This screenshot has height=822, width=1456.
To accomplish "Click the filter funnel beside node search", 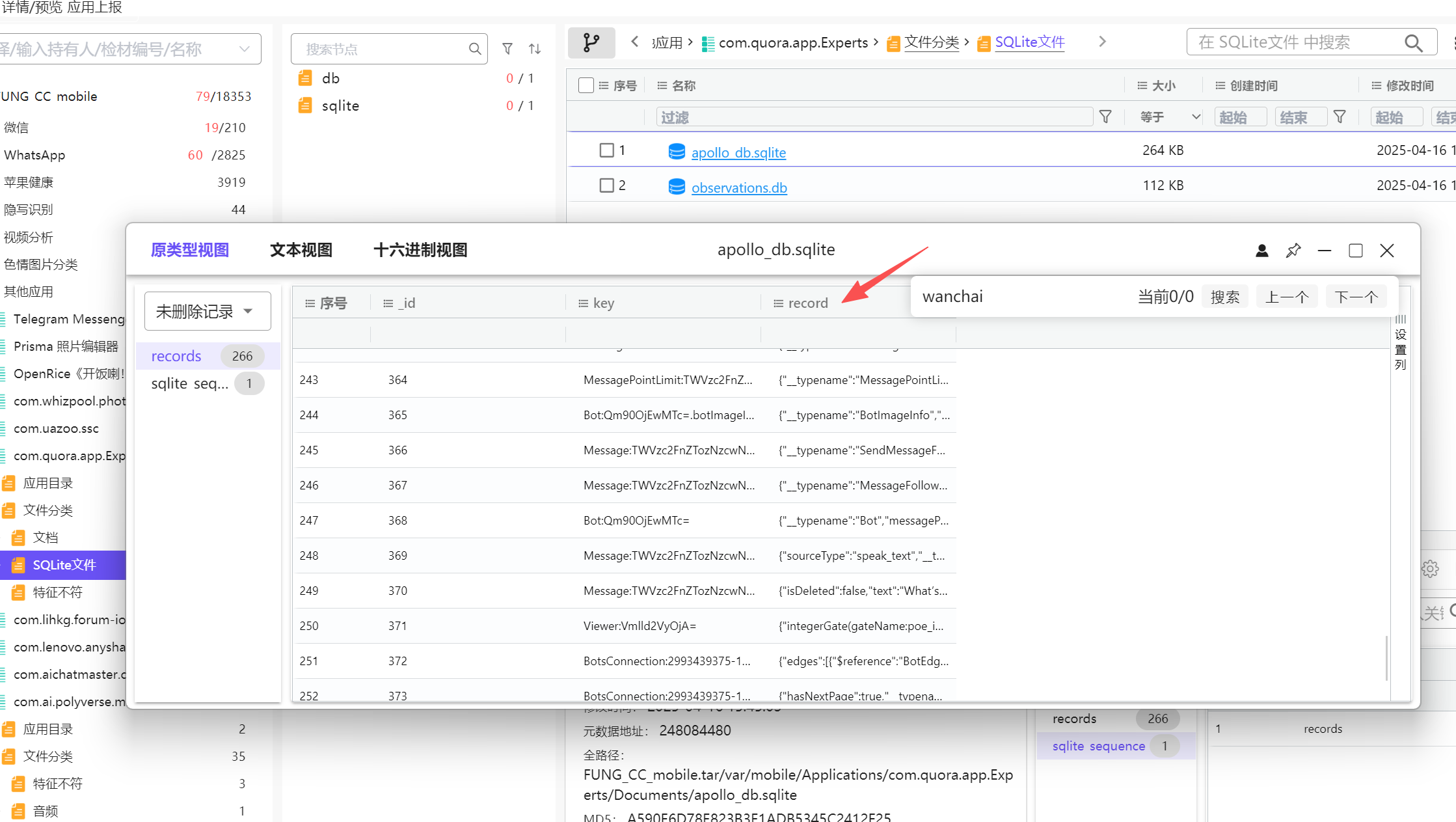I will tap(507, 49).
